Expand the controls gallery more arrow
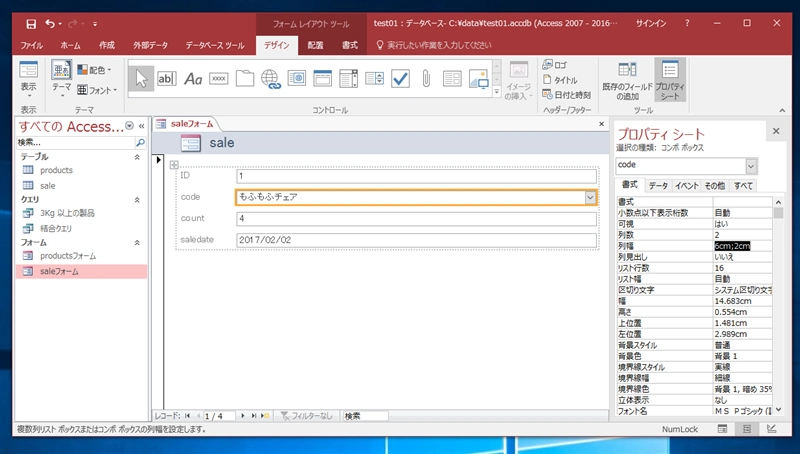 [x=496, y=92]
